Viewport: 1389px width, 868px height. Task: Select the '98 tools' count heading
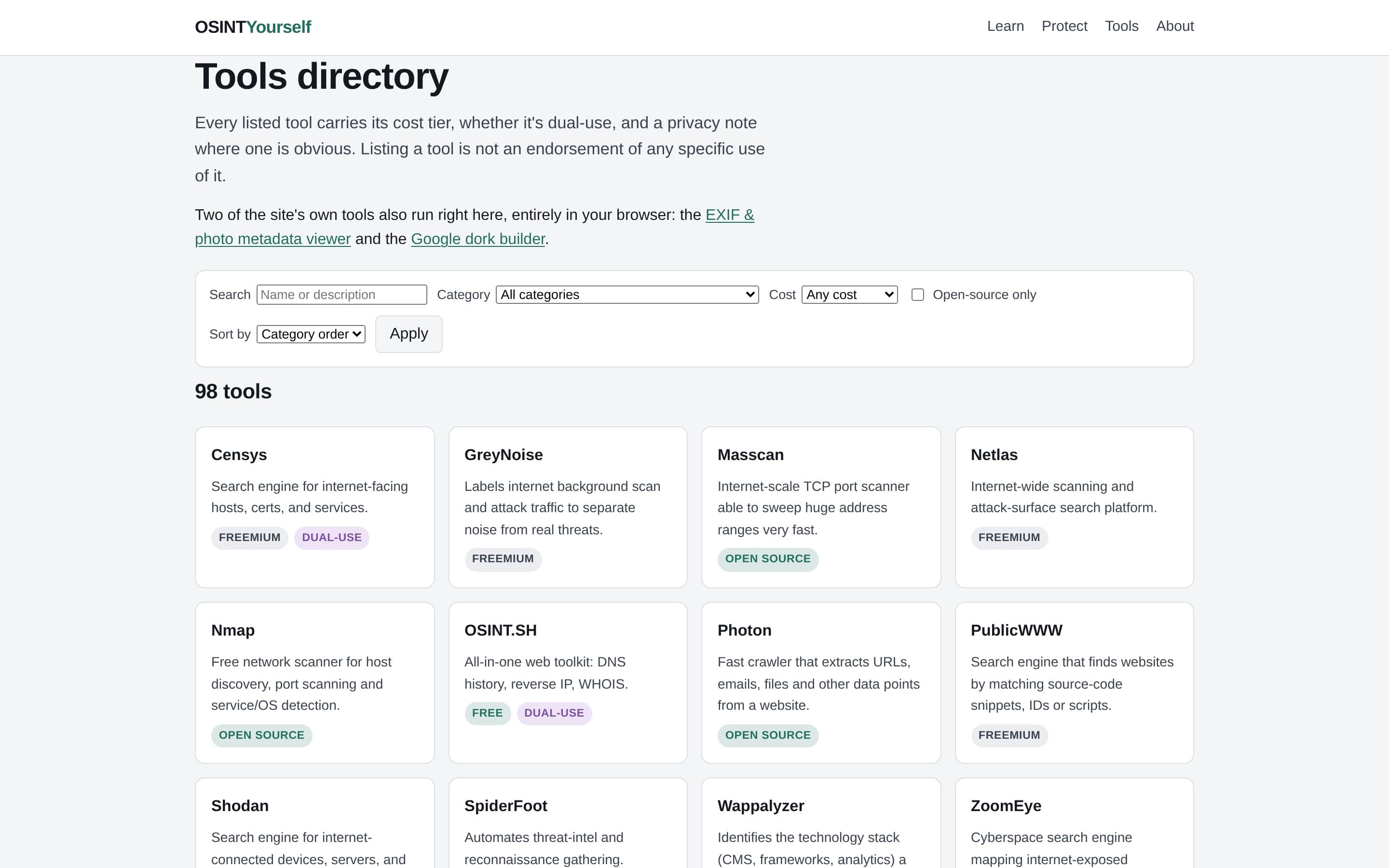[233, 392]
